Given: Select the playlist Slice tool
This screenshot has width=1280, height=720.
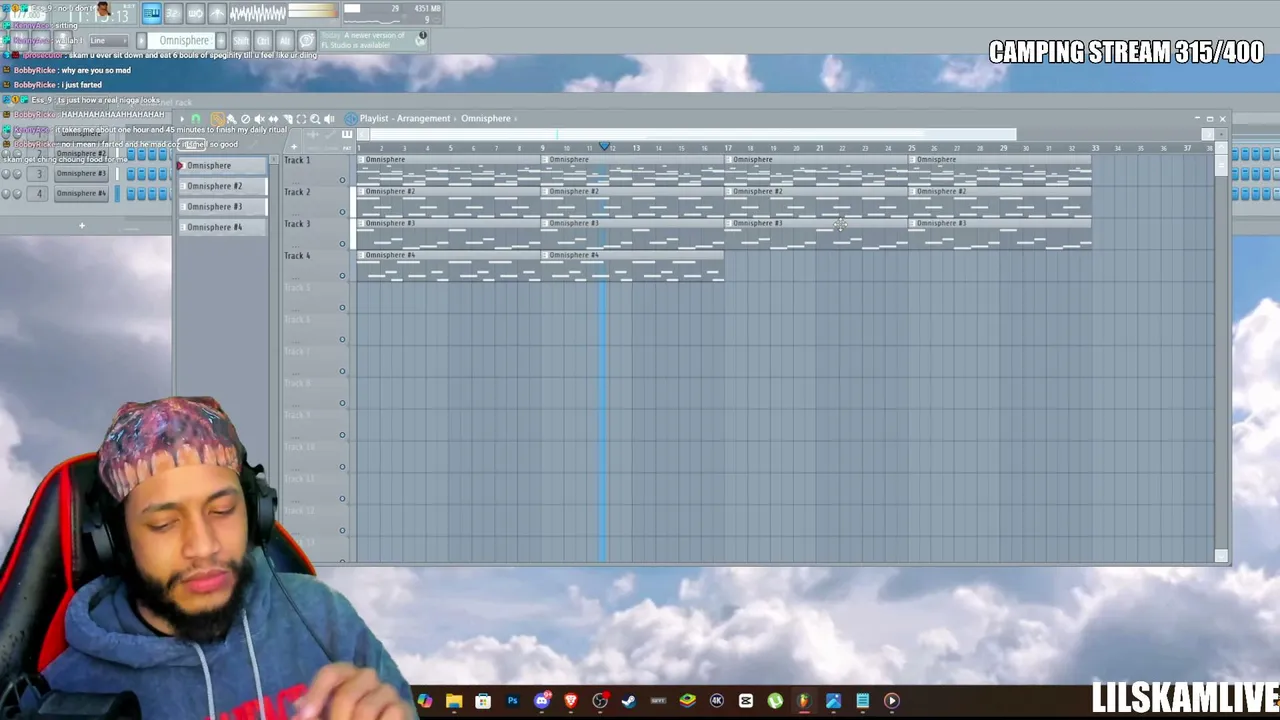Looking at the screenshot, I should pyautogui.click(x=287, y=119).
